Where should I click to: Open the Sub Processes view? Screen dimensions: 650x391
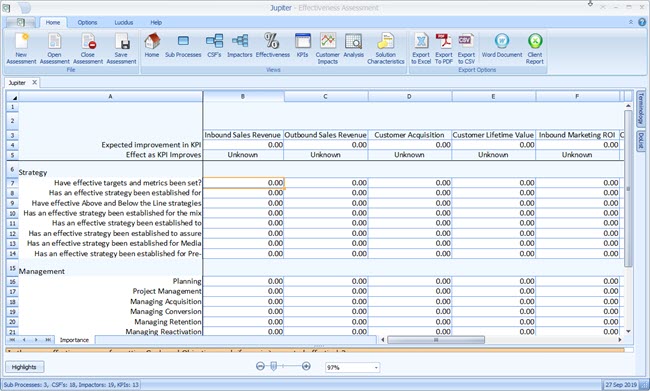(x=183, y=46)
